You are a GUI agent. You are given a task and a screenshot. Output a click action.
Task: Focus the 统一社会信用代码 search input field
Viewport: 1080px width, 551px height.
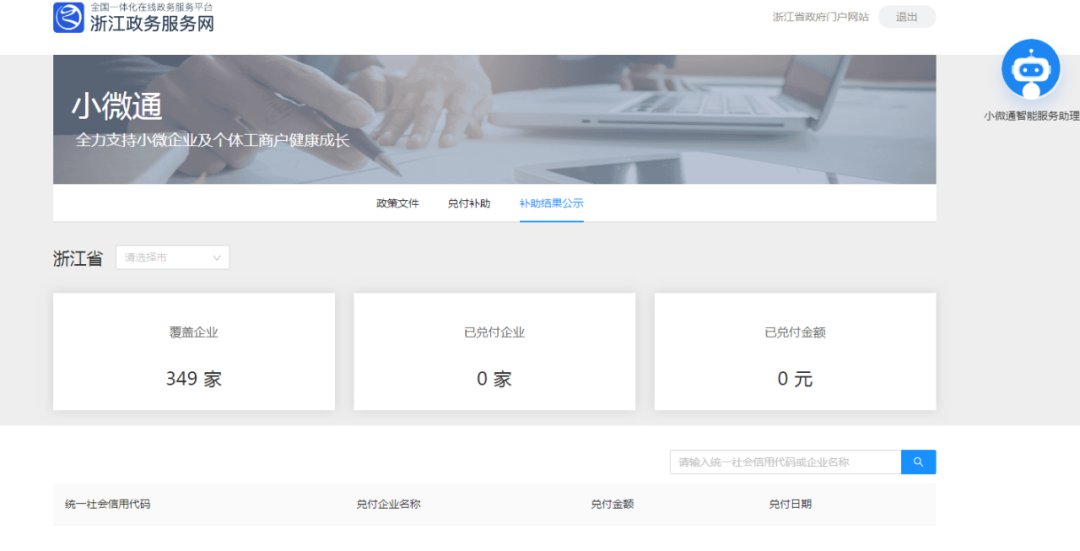[785, 462]
